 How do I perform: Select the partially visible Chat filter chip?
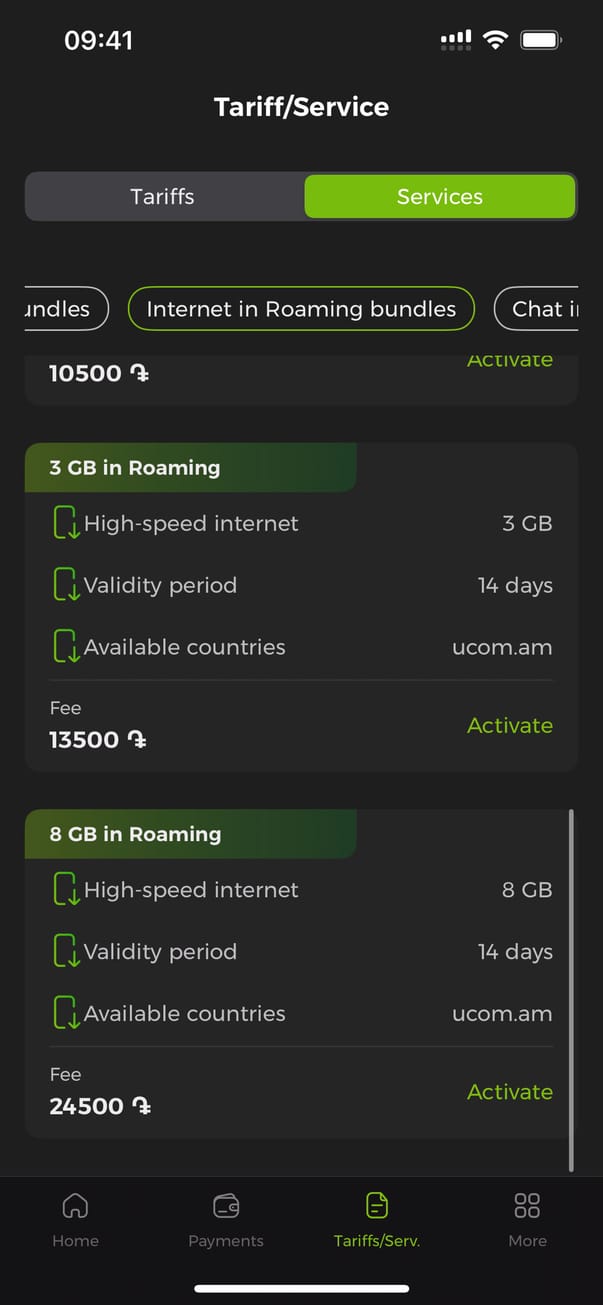pyautogui.click(x=538, y=309)
